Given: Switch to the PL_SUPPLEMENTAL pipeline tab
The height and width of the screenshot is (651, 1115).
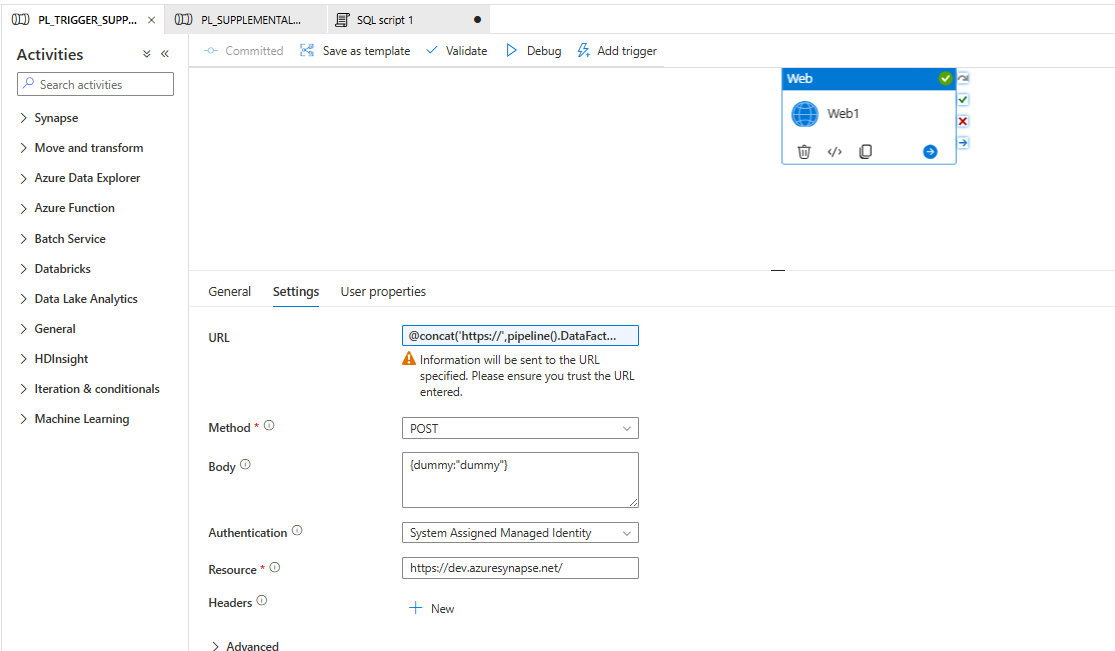Looking at the screenshot, I should pos(245,20).
